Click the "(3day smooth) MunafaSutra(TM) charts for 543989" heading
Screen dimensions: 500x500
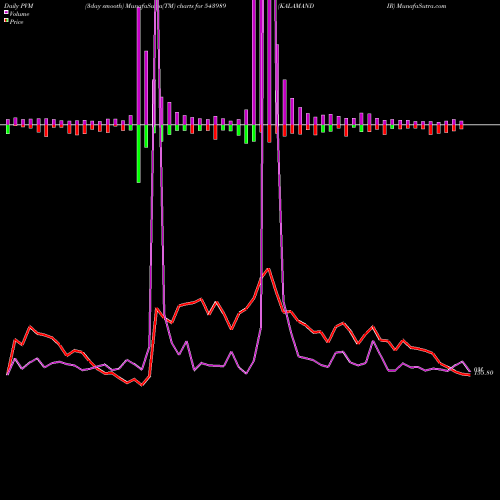(156, 6)
